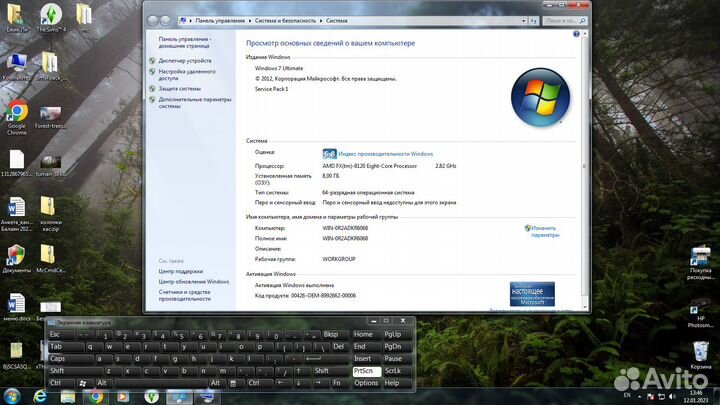Open Центр поддержки link
This screenshot has width=720, height=405.
tap(180, 271)
